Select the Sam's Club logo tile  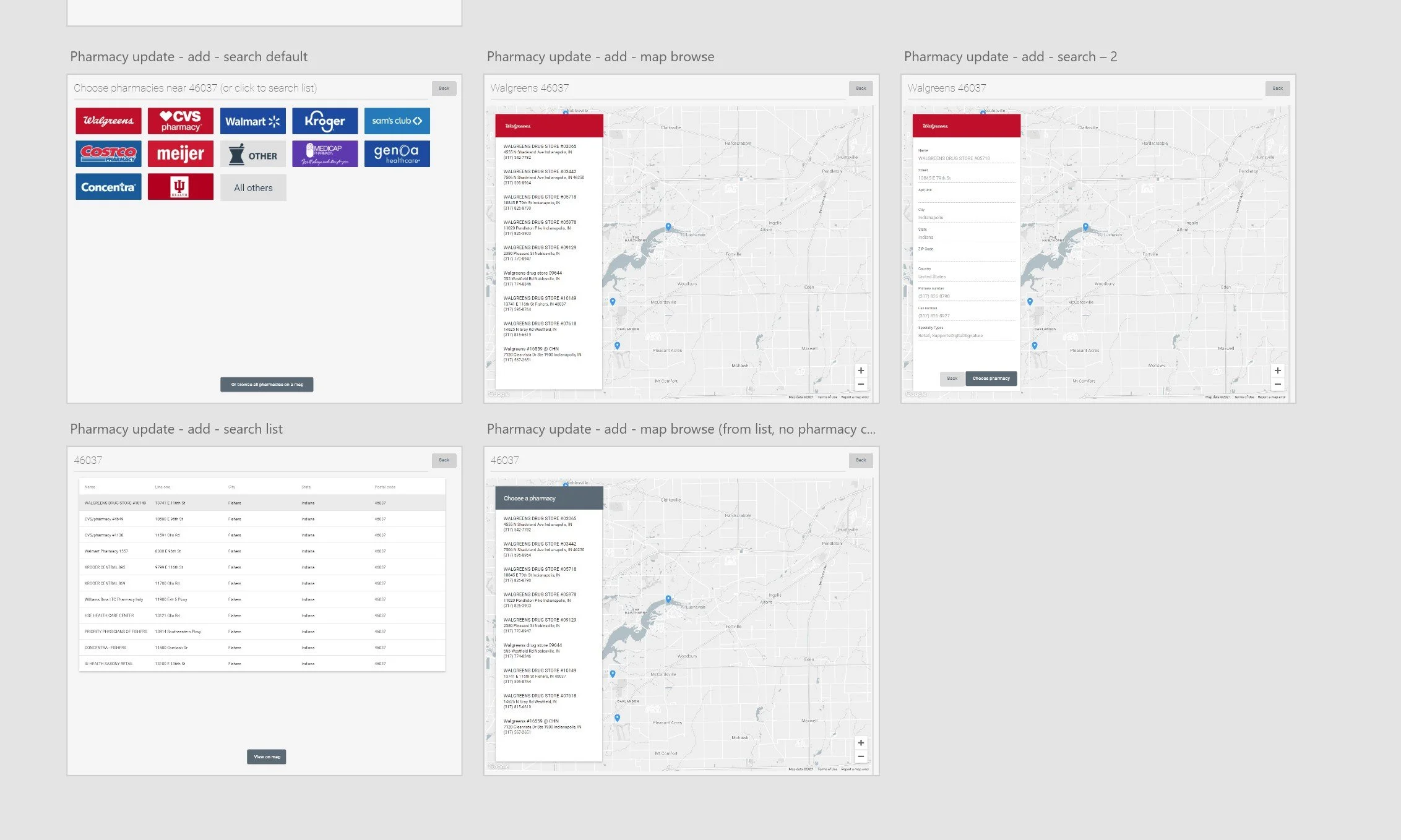(397, 121)
